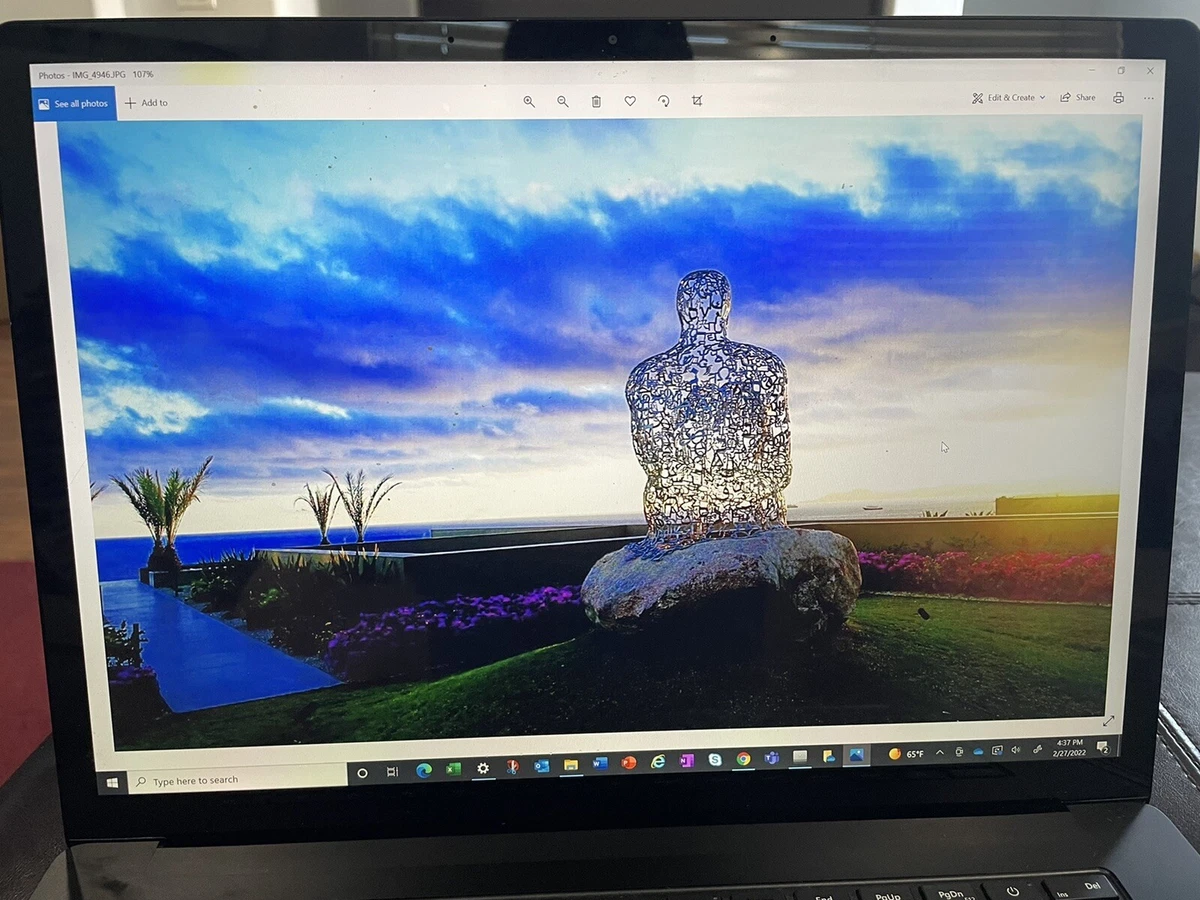The image size is (1200, 900).
Task: Show hidden system tray icons
Action: [x=940, y=752]
